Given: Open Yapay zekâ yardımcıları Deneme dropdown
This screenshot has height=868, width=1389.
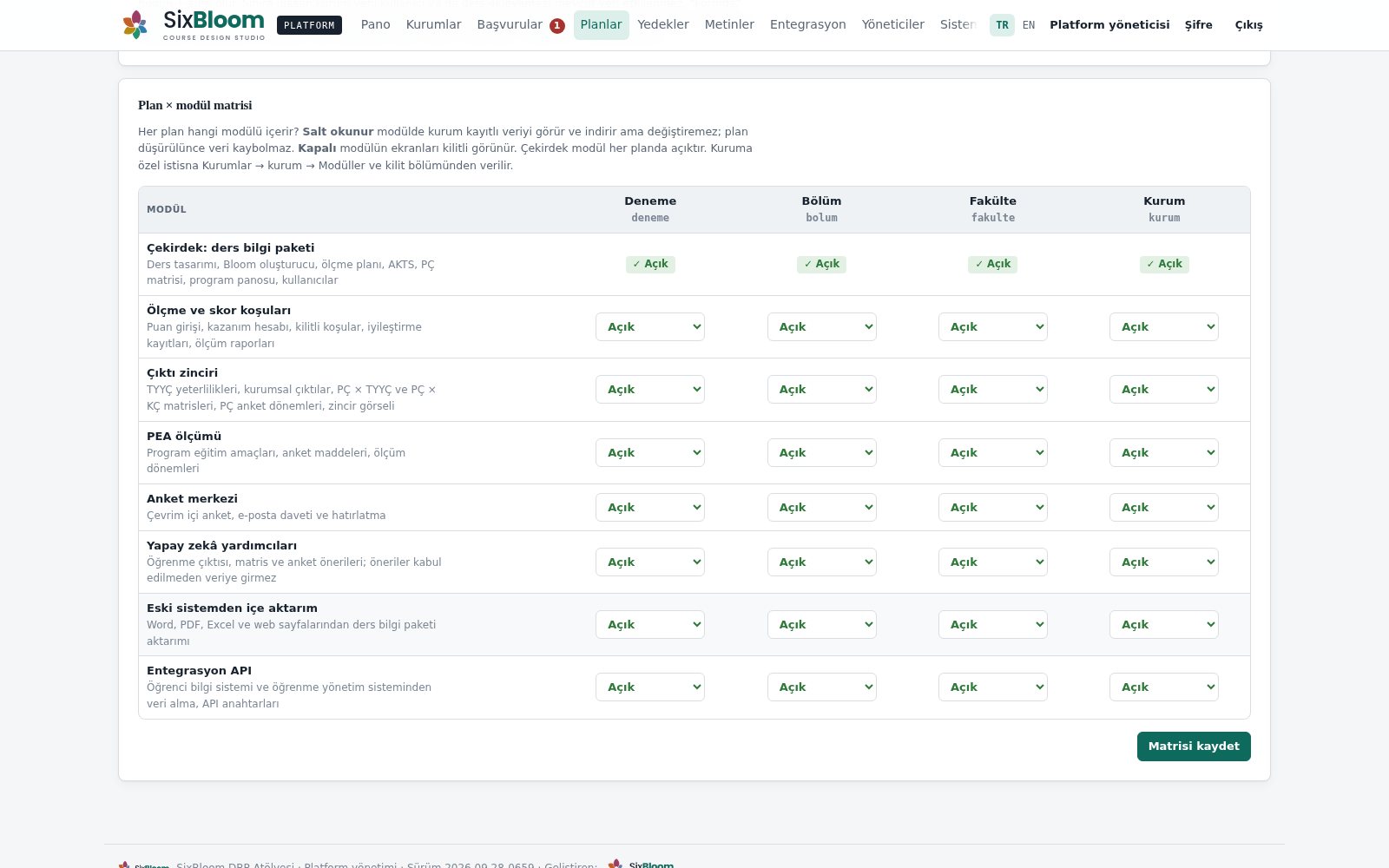Looking at the screenshot, I should click(650, 562).
